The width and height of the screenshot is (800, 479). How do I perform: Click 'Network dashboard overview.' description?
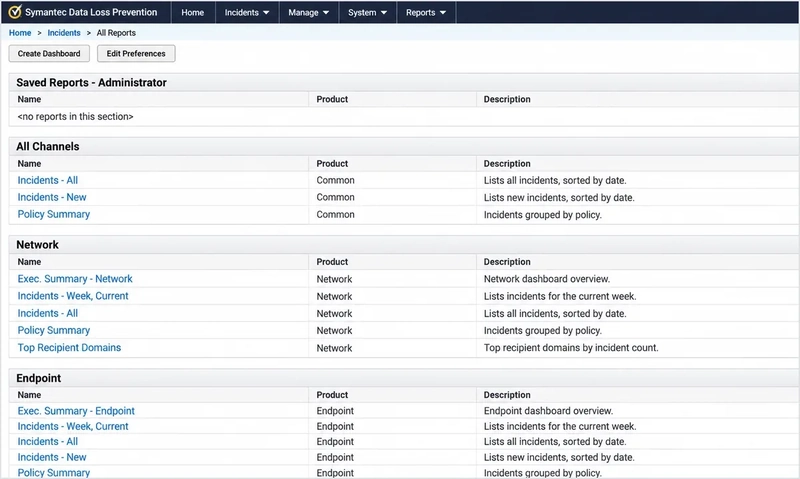point(547,279)
